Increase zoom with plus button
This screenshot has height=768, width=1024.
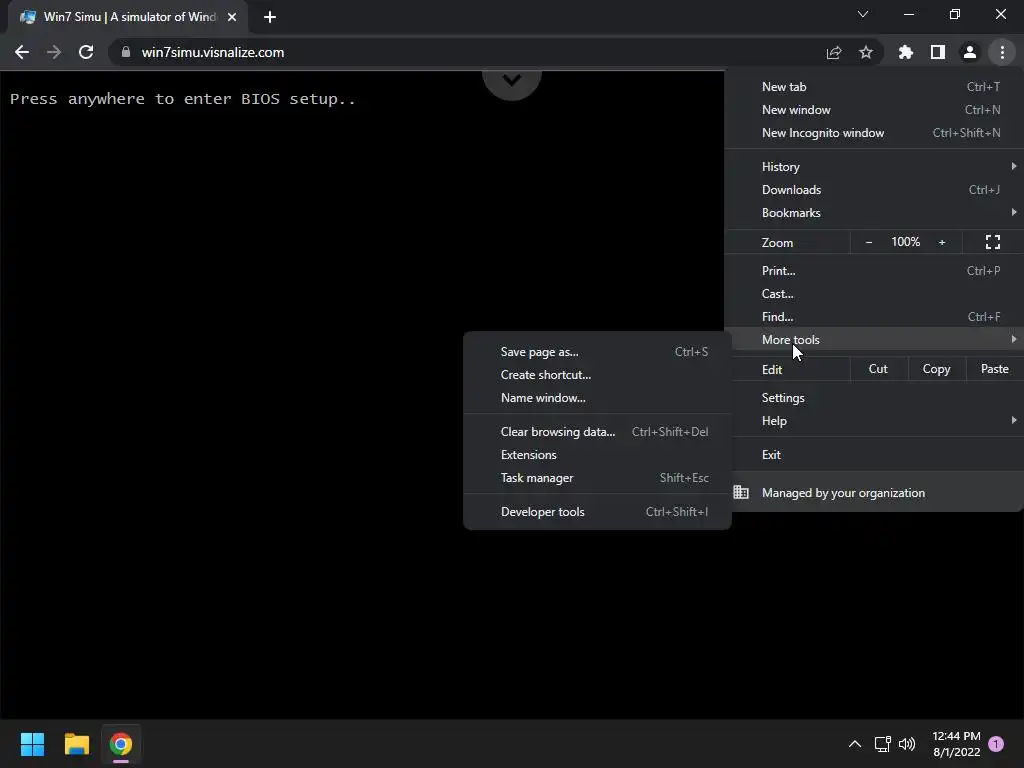[942, 242]
